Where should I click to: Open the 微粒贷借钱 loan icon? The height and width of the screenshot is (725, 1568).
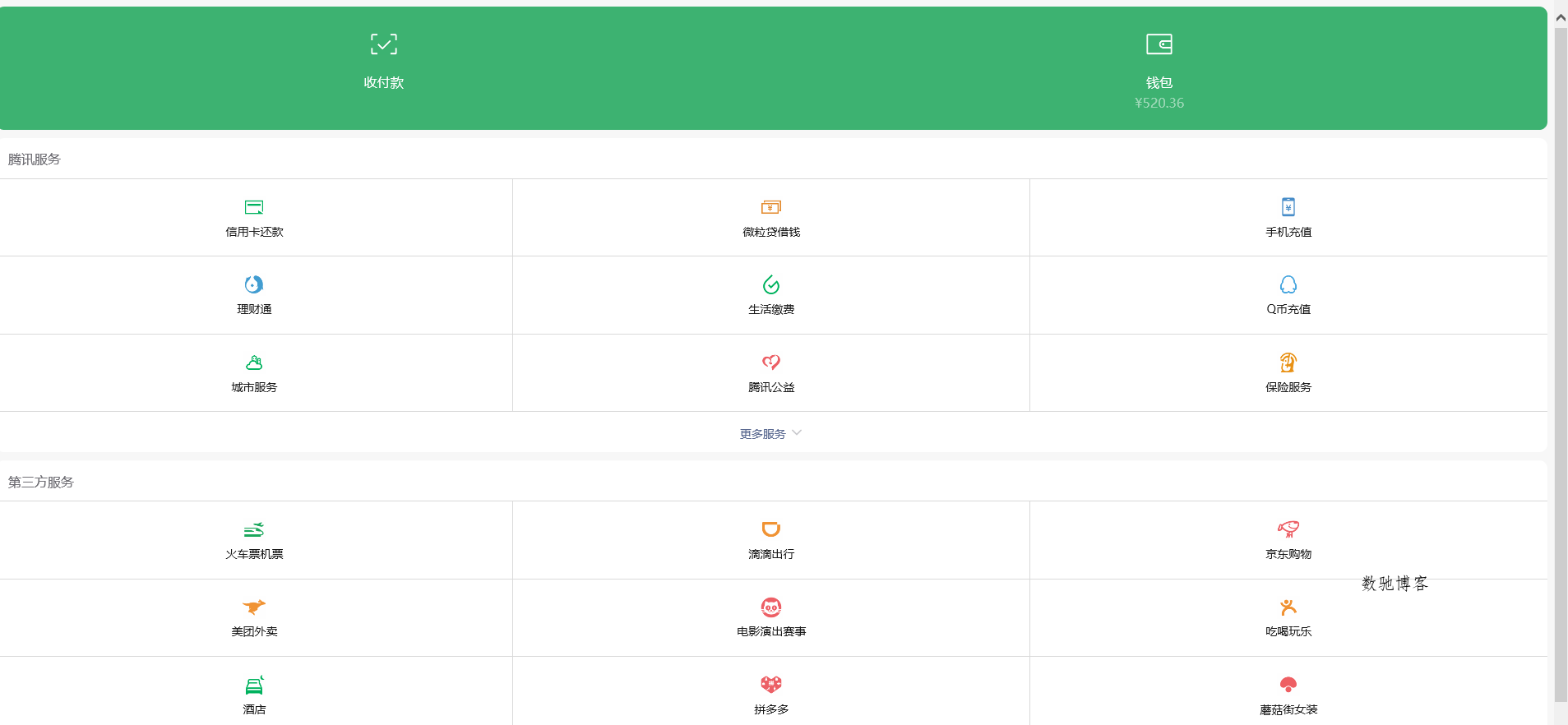(x=771, y=207)
